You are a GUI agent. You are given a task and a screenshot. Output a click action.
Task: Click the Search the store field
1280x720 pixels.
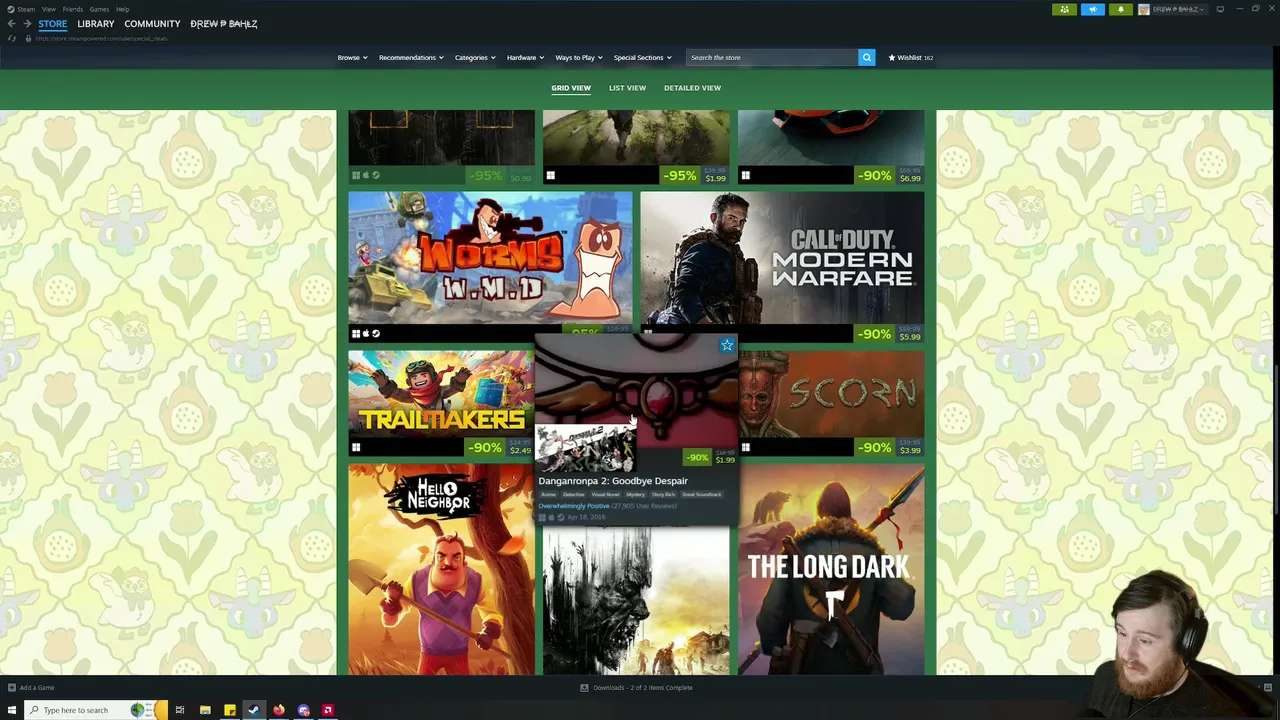click(x=772, y=57)
